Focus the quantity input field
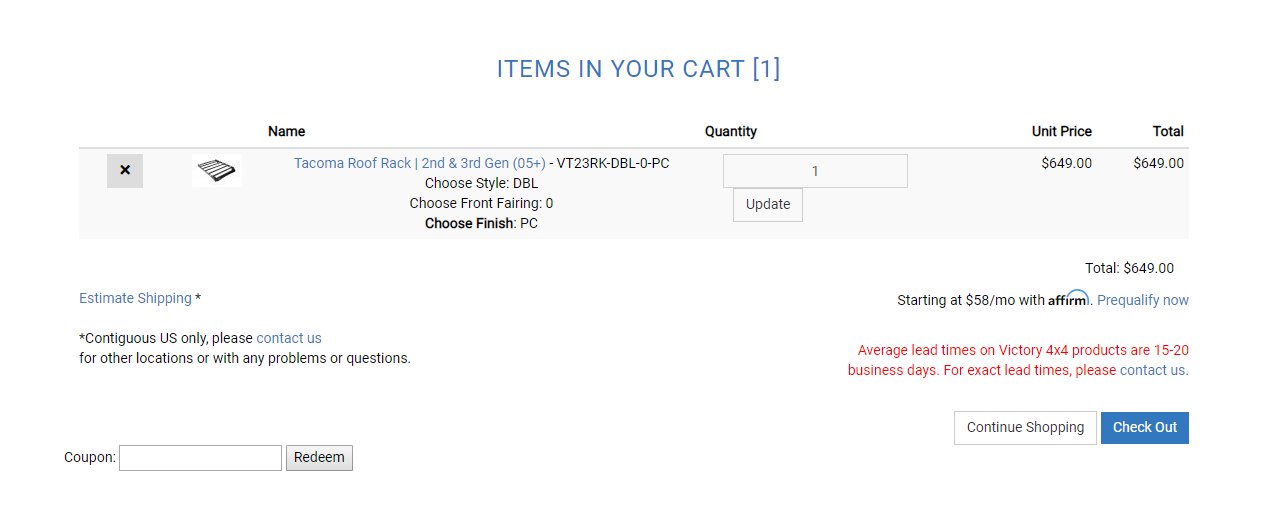This screenshot has height=508, width=1274. pyautogui.click(x=815, y=171)
